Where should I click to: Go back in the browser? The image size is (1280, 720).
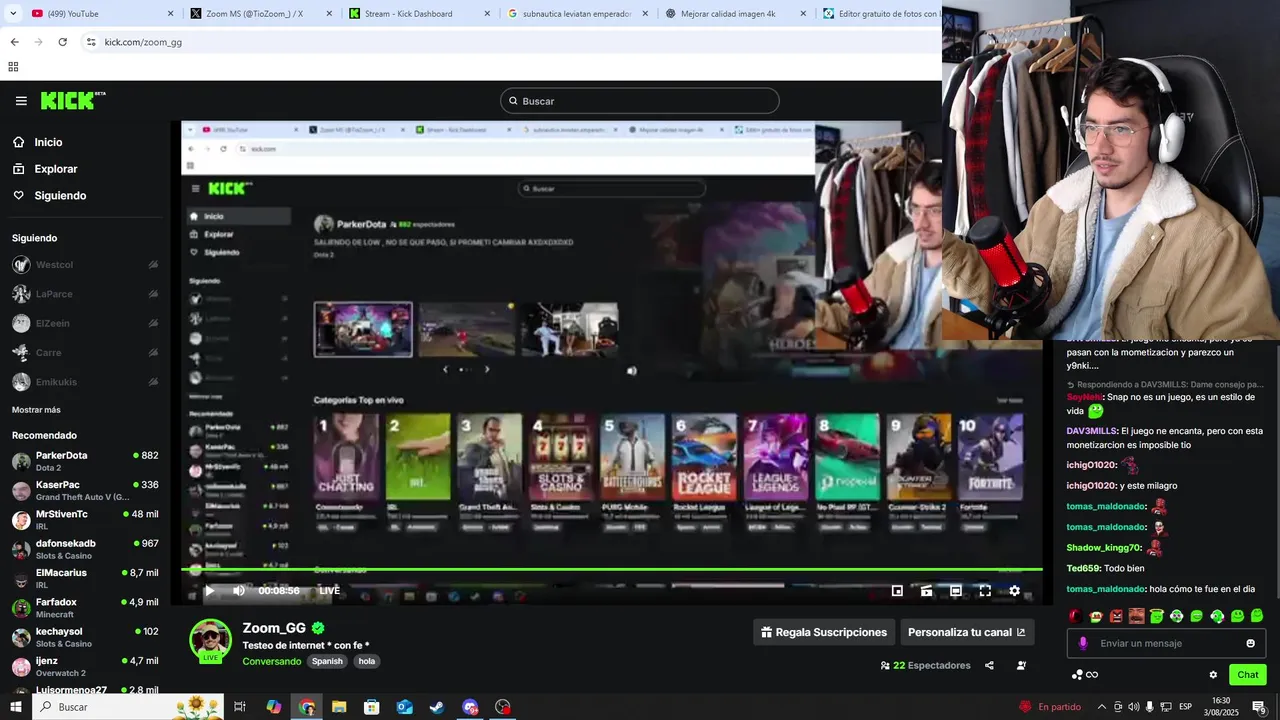(14, 42)
